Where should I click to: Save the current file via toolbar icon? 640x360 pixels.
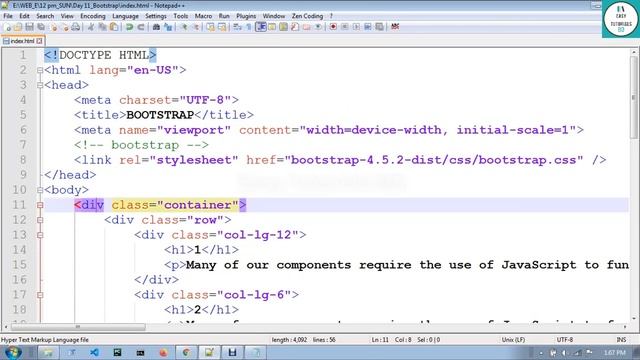pos(29,27)
